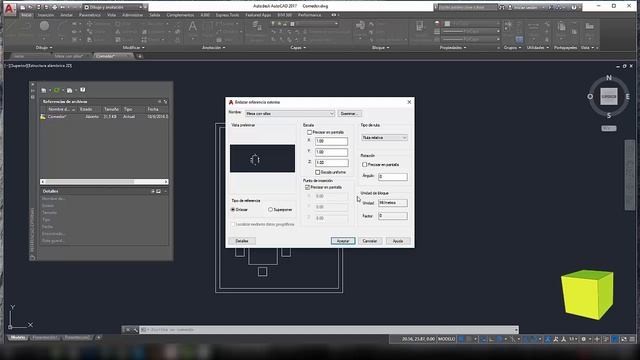Click the customize status bar icon
Screen dimensions: 640x360
(x=632, y=339)
